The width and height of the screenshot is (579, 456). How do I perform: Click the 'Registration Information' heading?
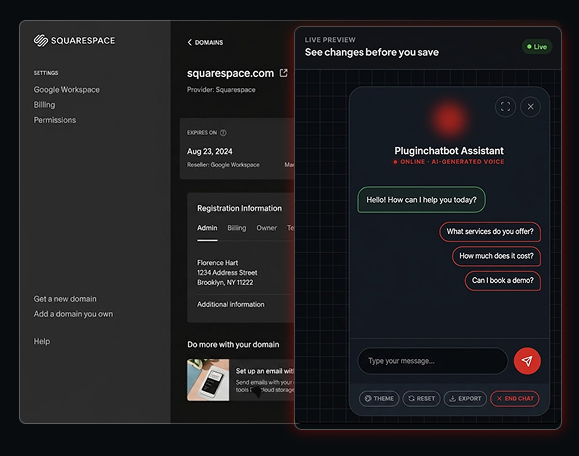click(x=239, y=208)
